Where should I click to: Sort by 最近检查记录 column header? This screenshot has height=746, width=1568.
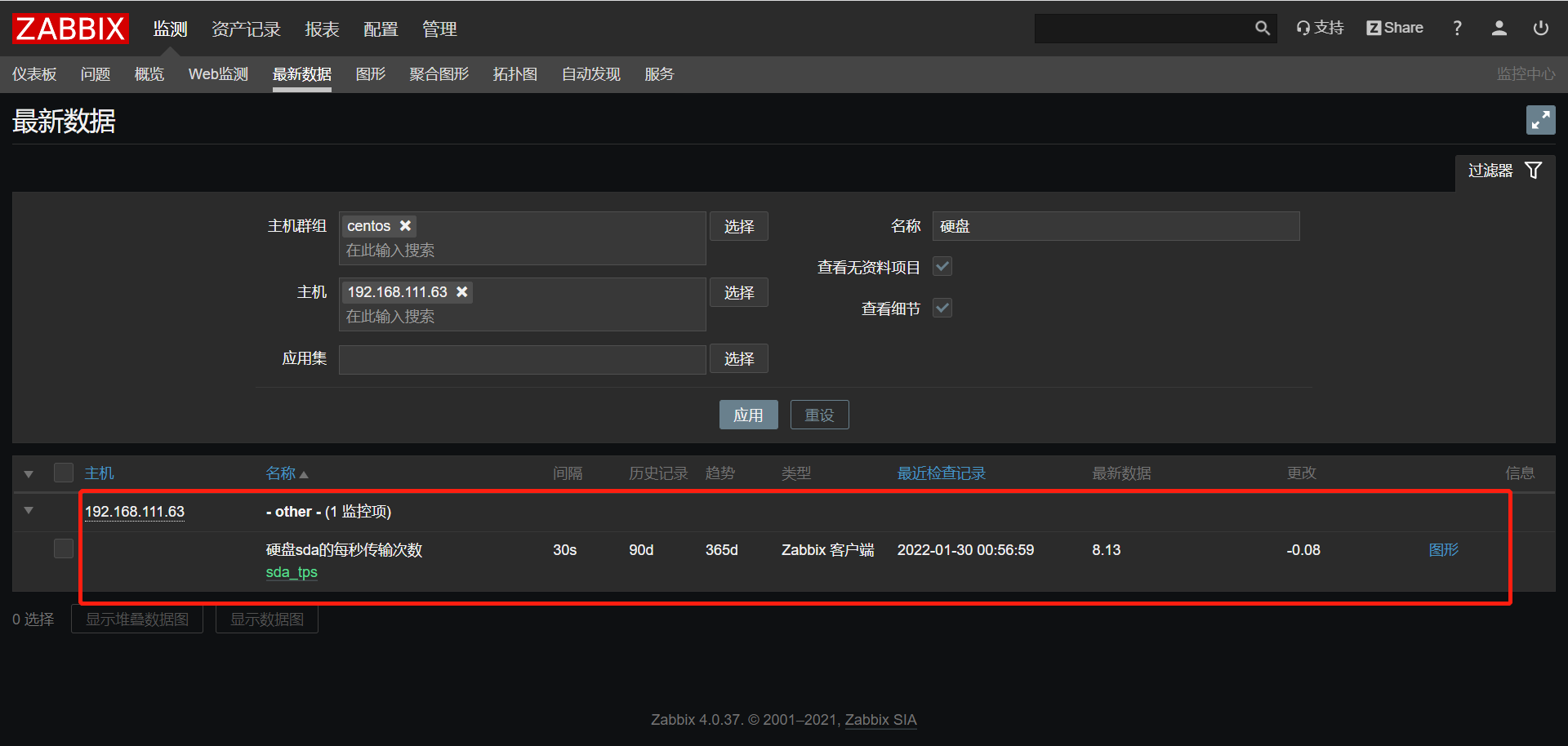[942, 473]
